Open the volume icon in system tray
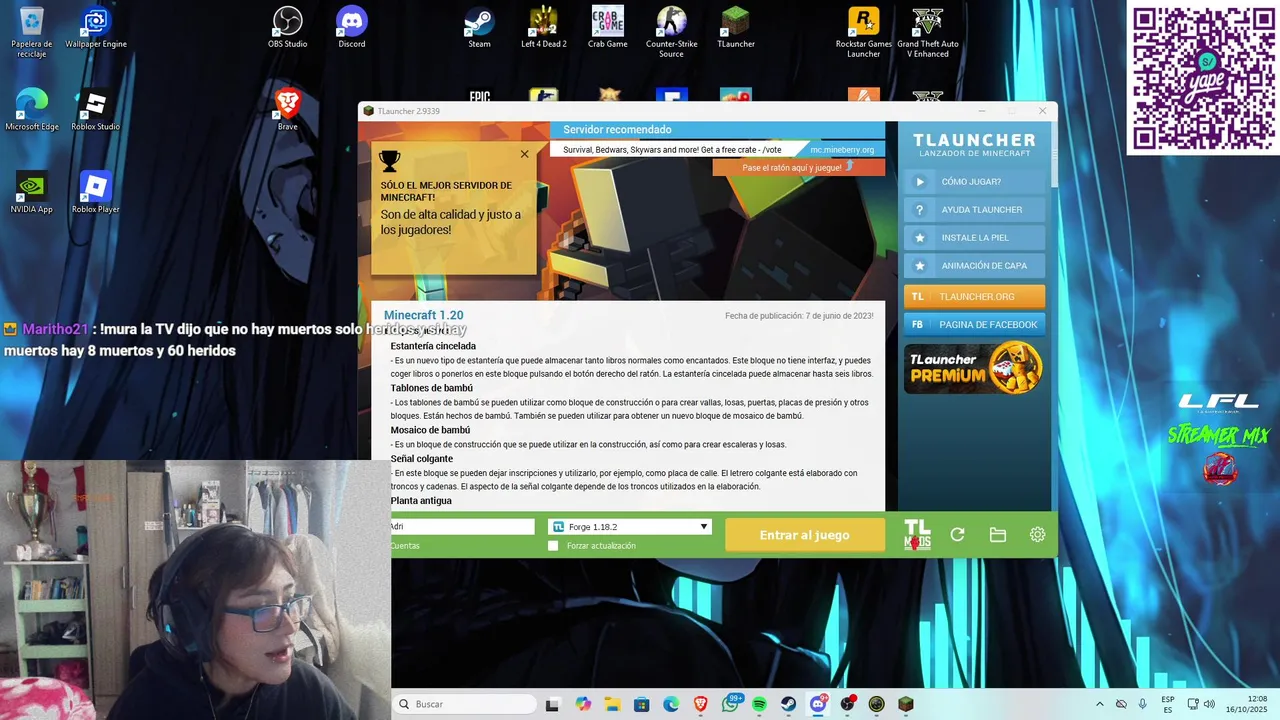Viewport: 1280px width, 720px height. tap(1209, 704)
